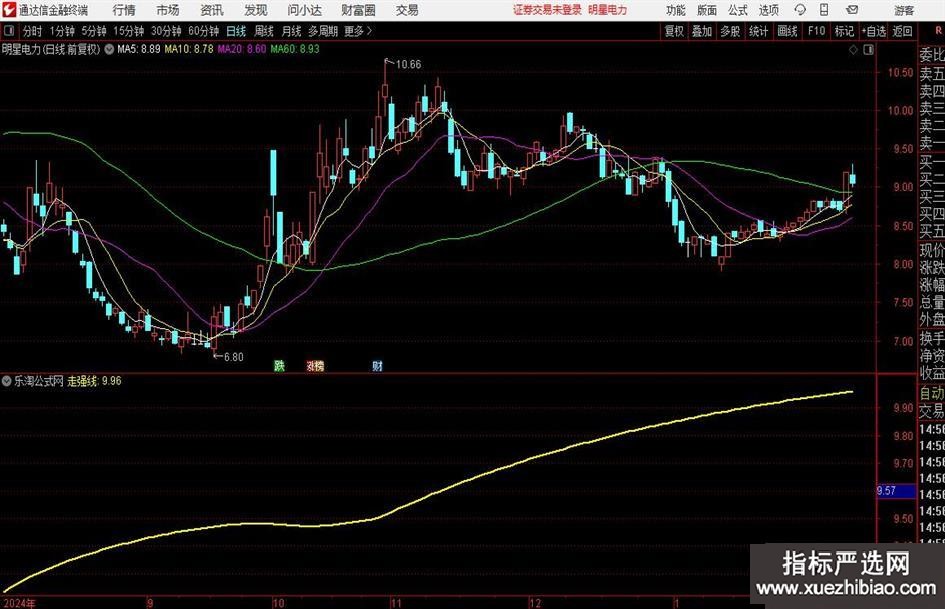Screen dimensions: 945x609
Task: Switch to the 分时 chart tab
Action: coord(32,31)
